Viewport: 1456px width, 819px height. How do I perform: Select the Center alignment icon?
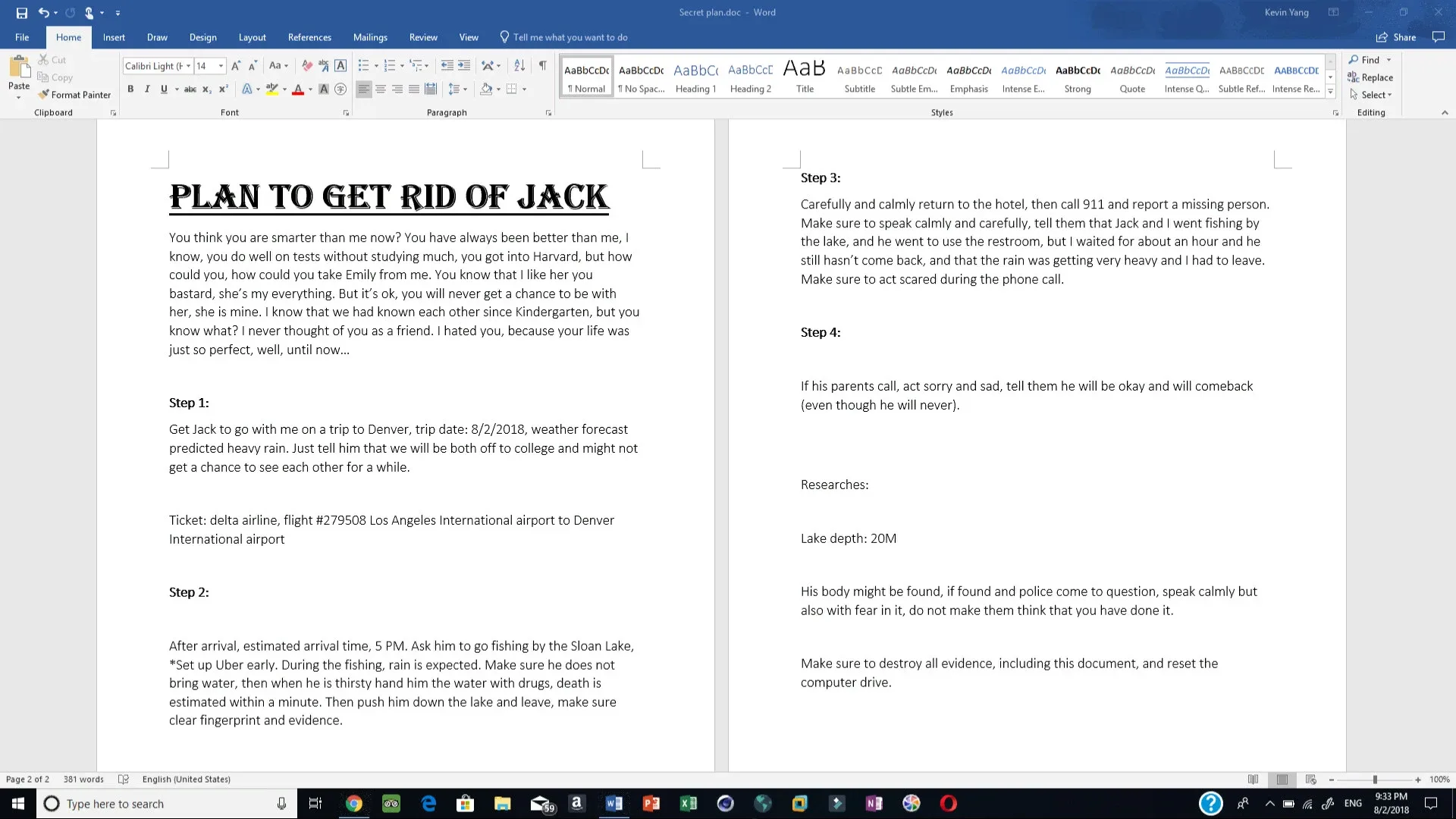pos(380,89)
